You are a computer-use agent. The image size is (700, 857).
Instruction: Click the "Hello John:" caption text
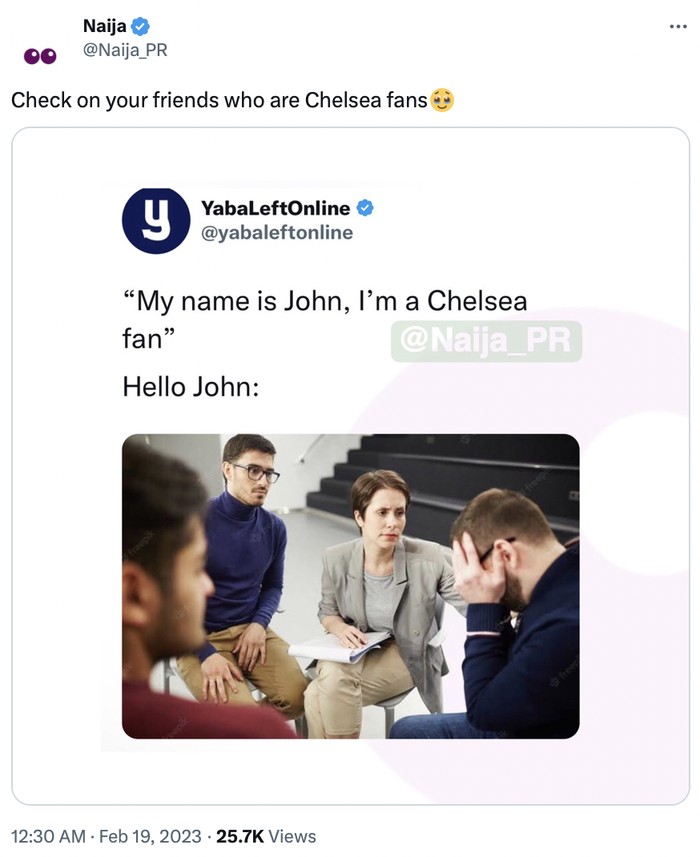191,386
